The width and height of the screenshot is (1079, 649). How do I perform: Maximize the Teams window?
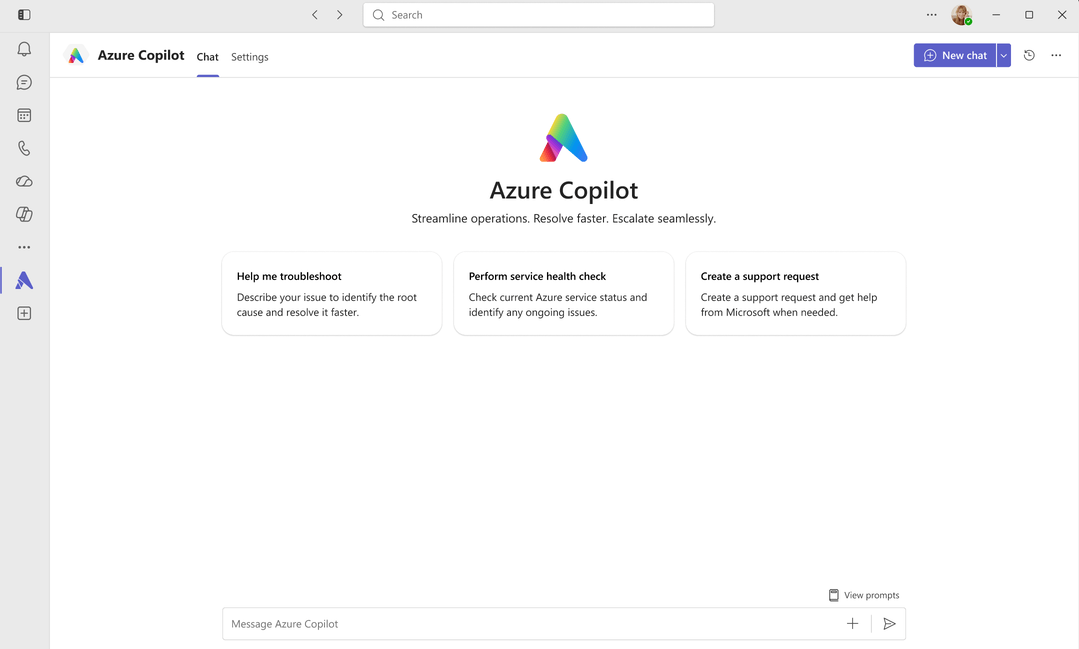[x=1029, y=14]
